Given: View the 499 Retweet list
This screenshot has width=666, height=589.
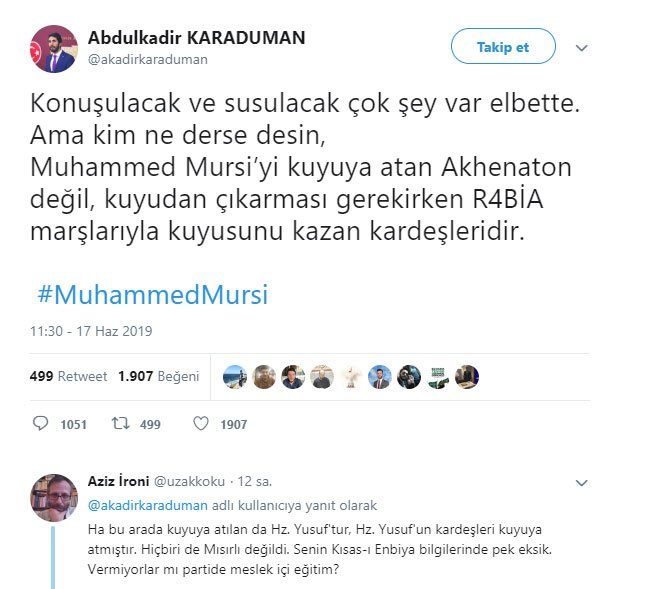Looking at the screenshot, I should pos(68,376).
